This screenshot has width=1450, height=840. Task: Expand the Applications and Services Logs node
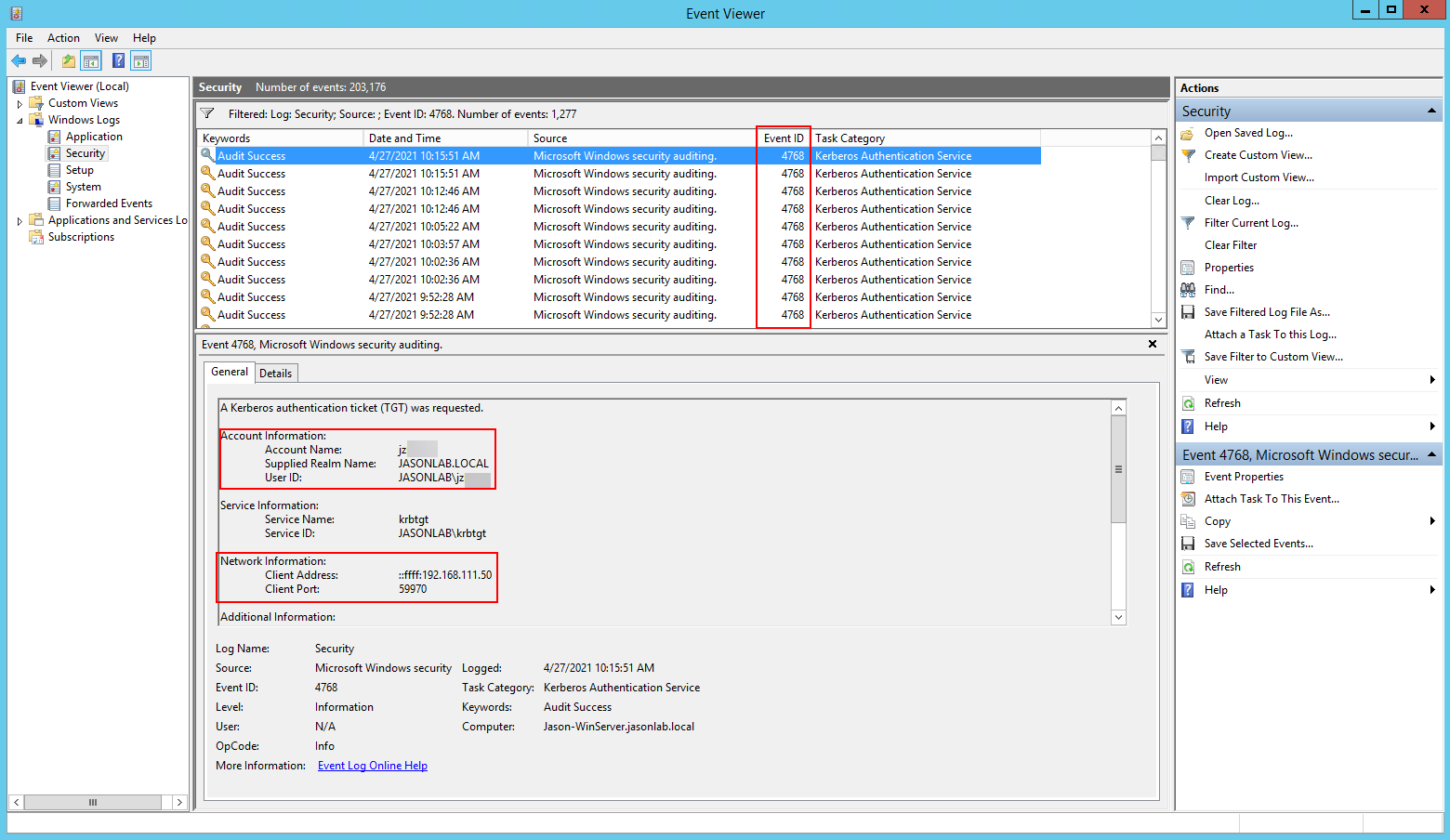point(20,219)
